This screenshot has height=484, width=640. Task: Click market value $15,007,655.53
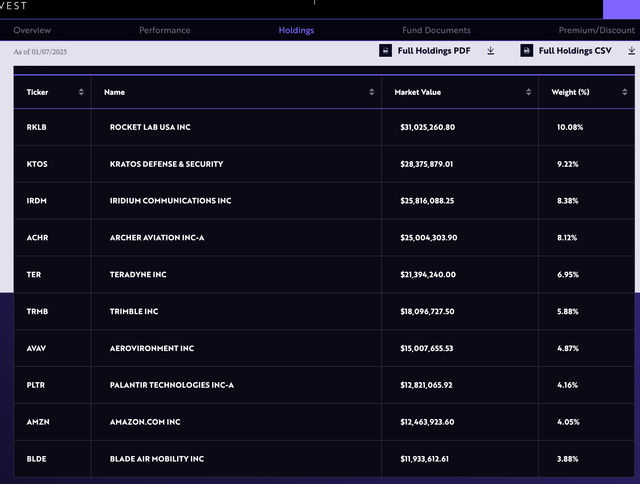click(x=427, y=349)
